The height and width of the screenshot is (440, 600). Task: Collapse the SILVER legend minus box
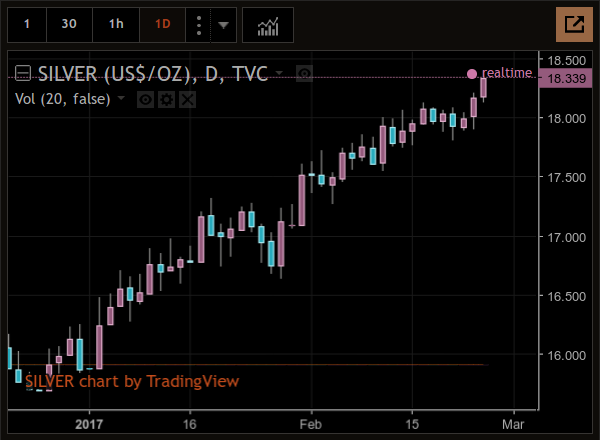23,73
